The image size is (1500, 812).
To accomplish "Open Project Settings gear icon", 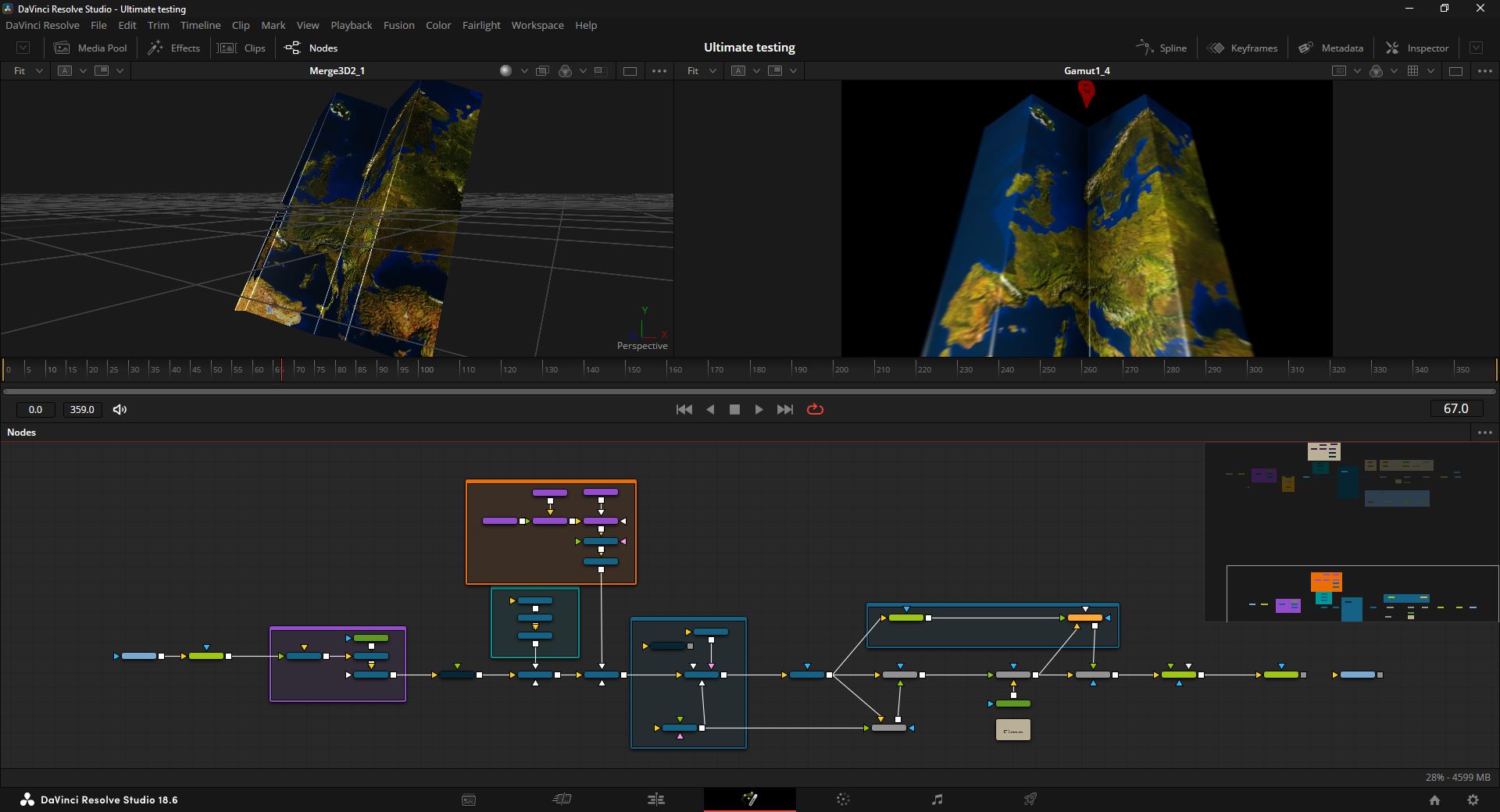I will tap(1473, 800).
